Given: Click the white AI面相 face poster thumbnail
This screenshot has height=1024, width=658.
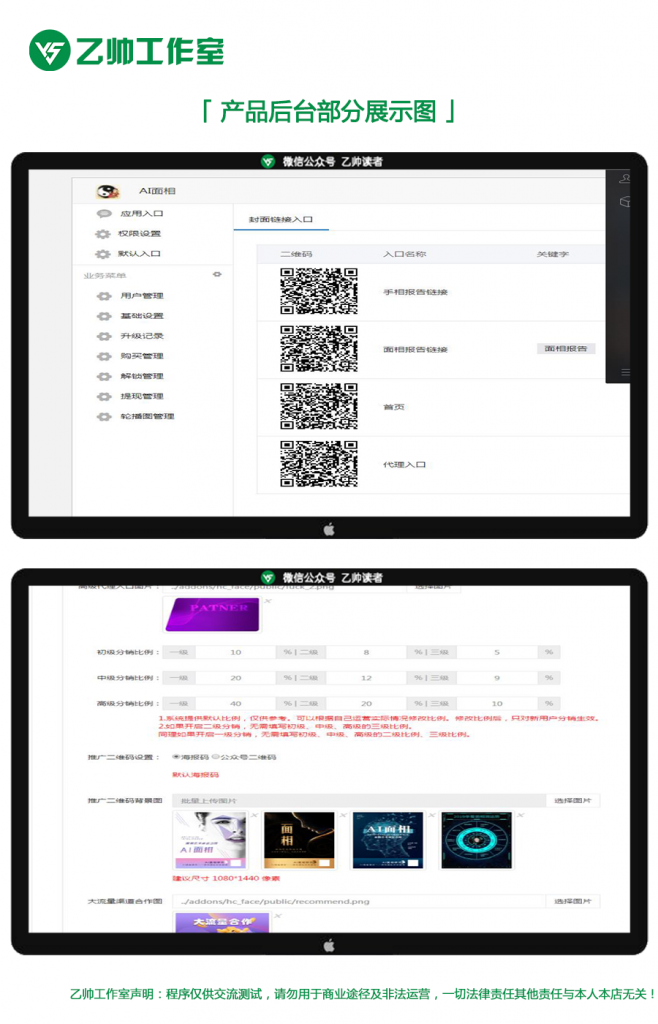Looking at the screenshot, I should click(210, 840).
